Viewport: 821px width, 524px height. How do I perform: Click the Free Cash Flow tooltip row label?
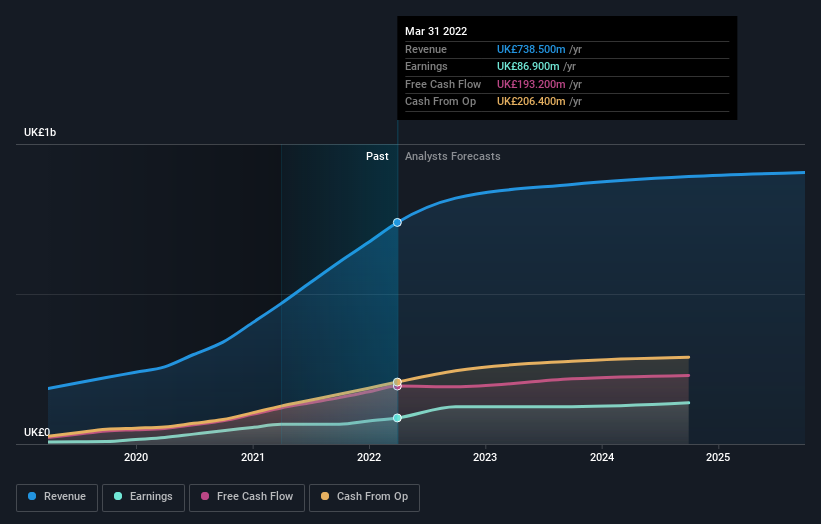pos(443,84)
